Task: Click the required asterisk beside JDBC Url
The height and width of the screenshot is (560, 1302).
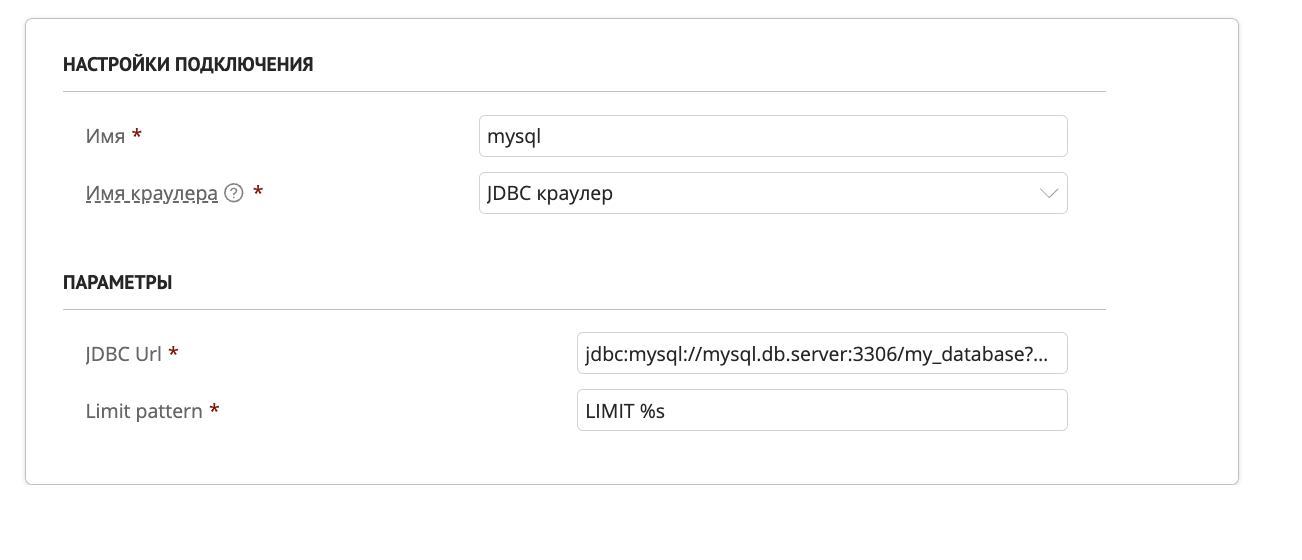Action: click(x=174, y=352)
